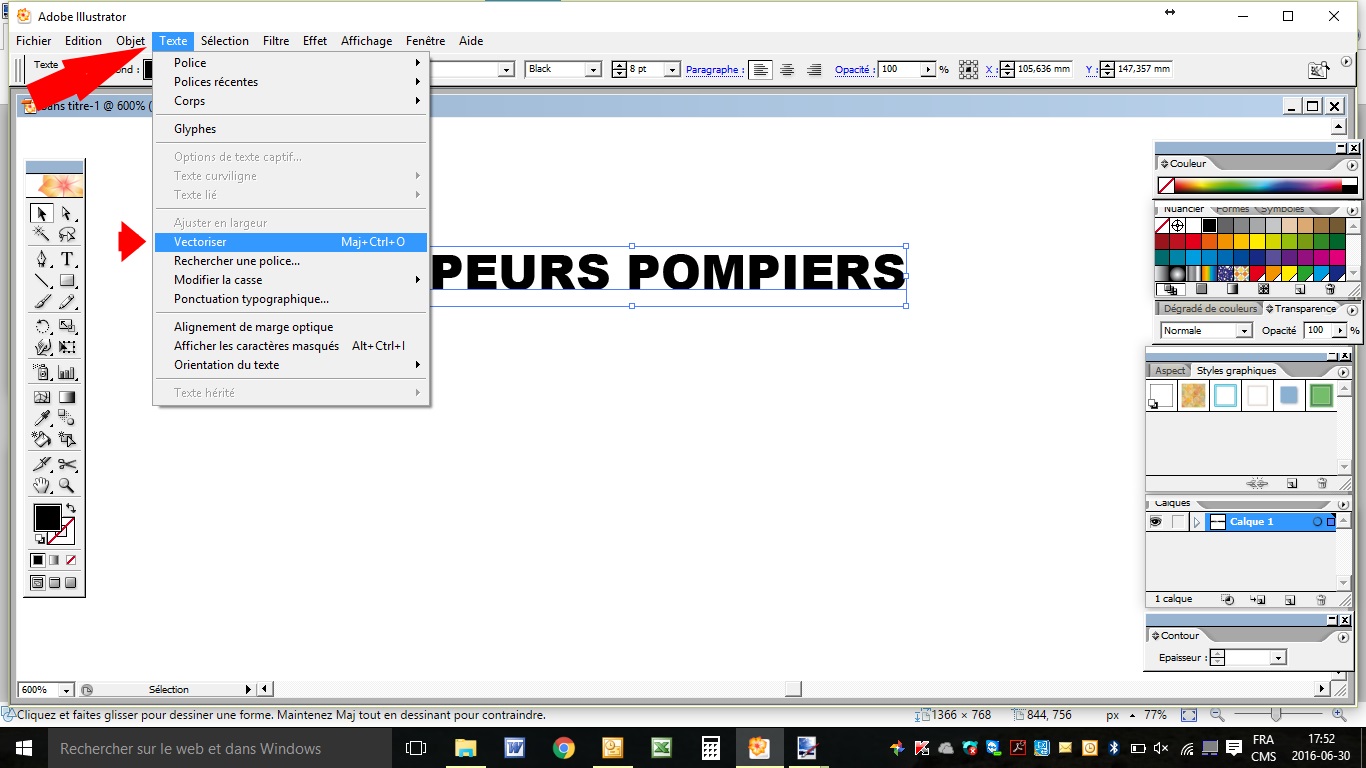Select the Line Segment tool
1366x768 pixels.
(x=42, y=280)
